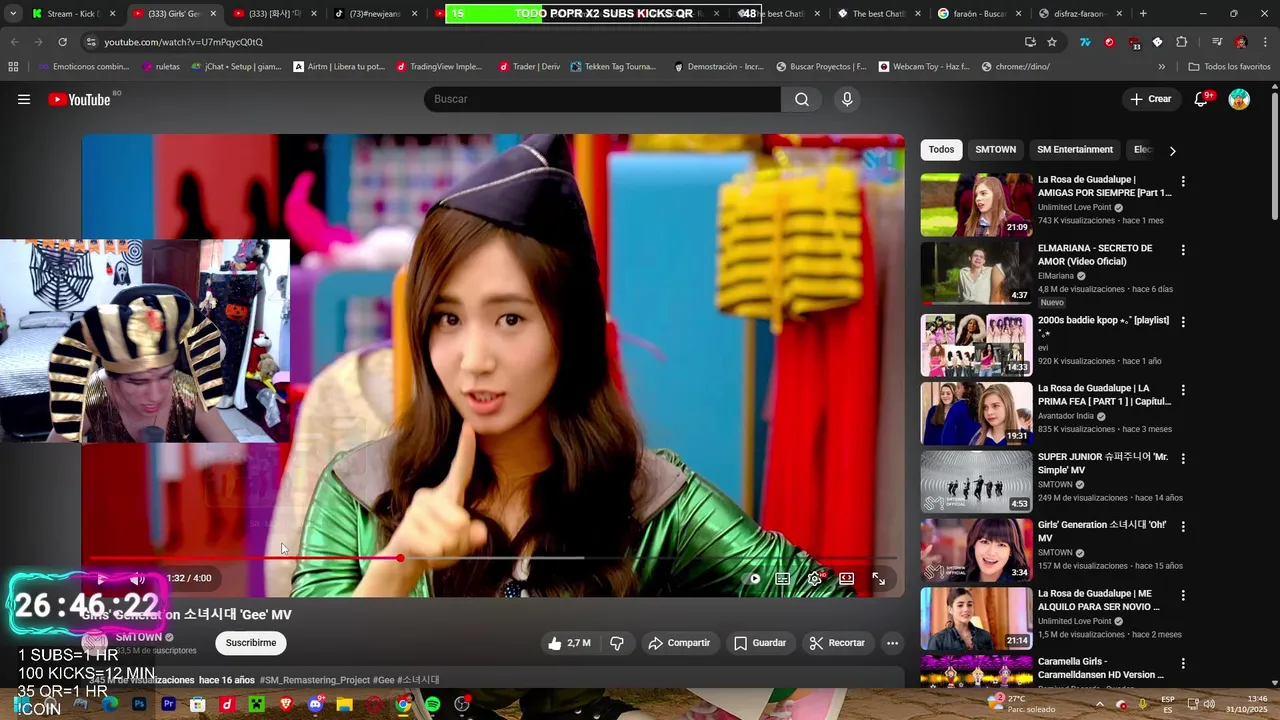Screen dimensions: 1280x720
Task: Open the YouTube hamburger guide menu
Action: [x=24, y=99]
